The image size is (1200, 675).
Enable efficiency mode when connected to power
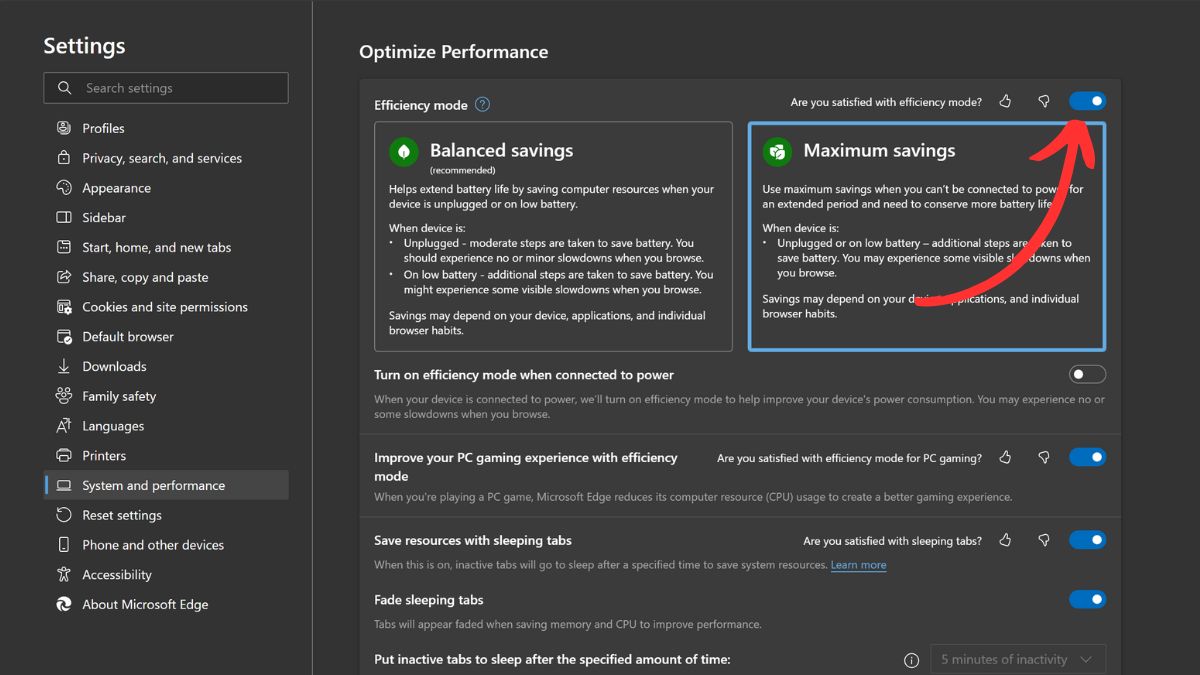click(x=1087, y=374)
